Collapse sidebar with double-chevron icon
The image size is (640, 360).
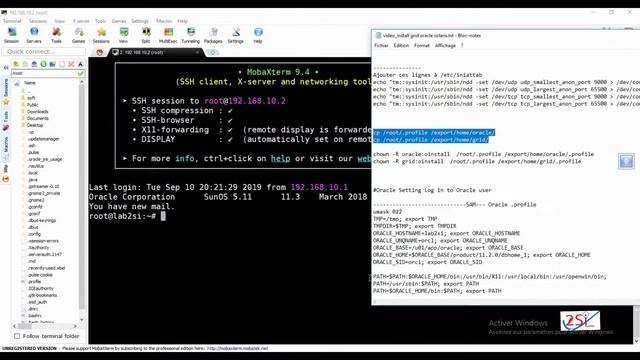(x=6, y=67)
